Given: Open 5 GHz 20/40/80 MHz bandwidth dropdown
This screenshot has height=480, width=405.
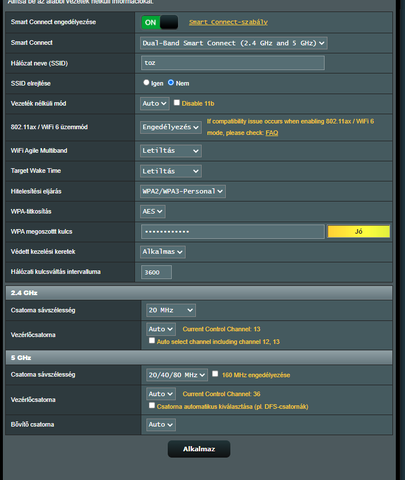Looking at the screenshot, I should (177, 375).
